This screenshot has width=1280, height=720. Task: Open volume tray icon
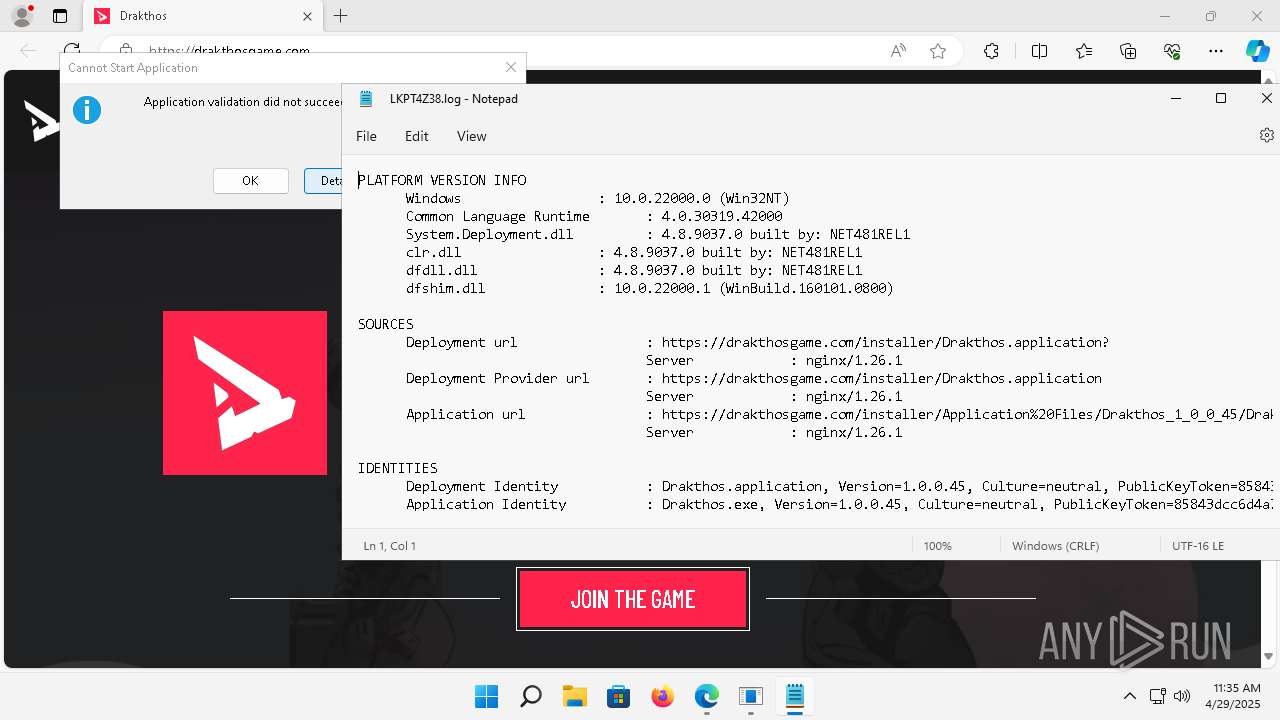click(1182, 696)
